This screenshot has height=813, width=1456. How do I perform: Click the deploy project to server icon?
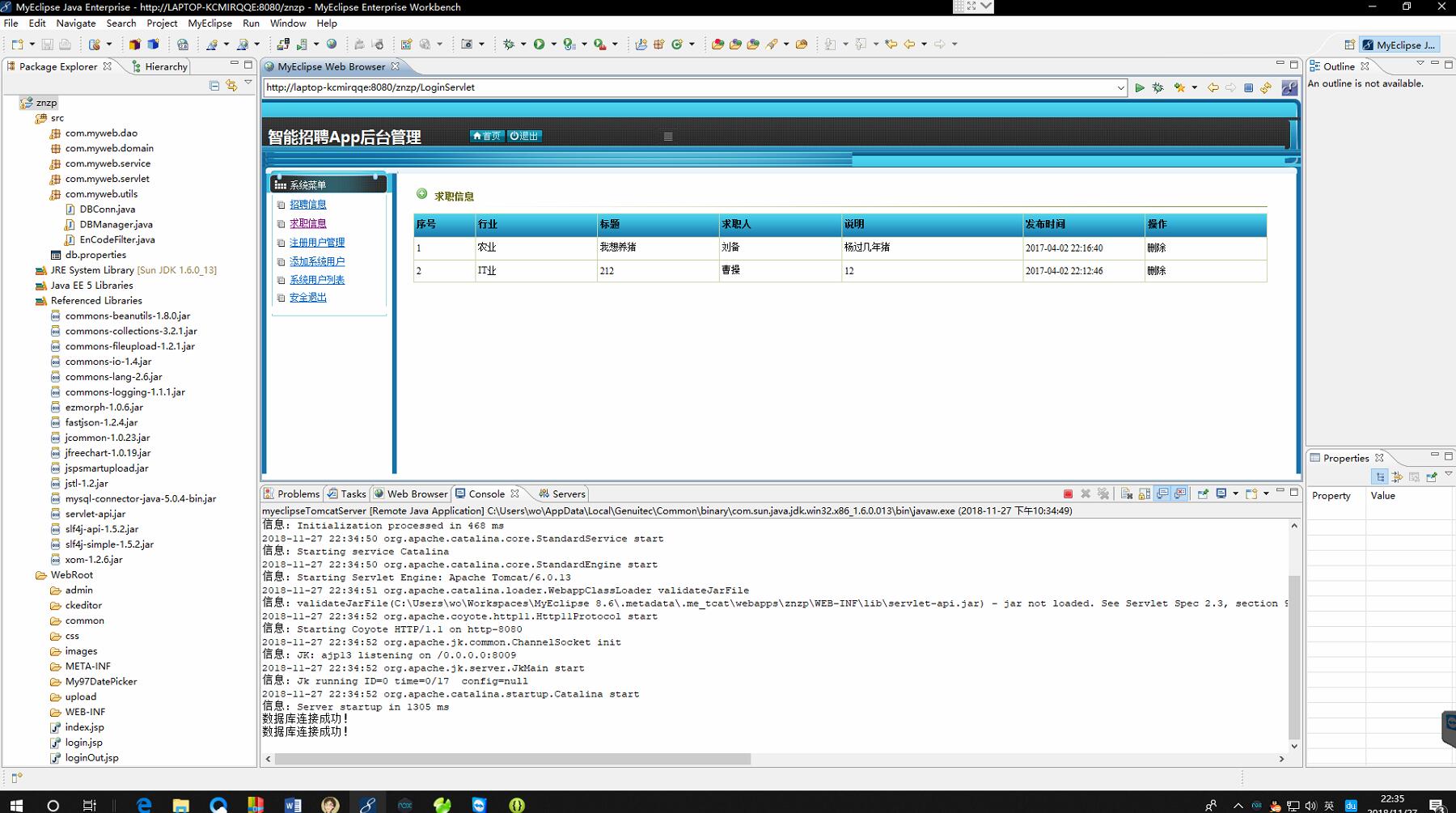click(x=283, y=44)
